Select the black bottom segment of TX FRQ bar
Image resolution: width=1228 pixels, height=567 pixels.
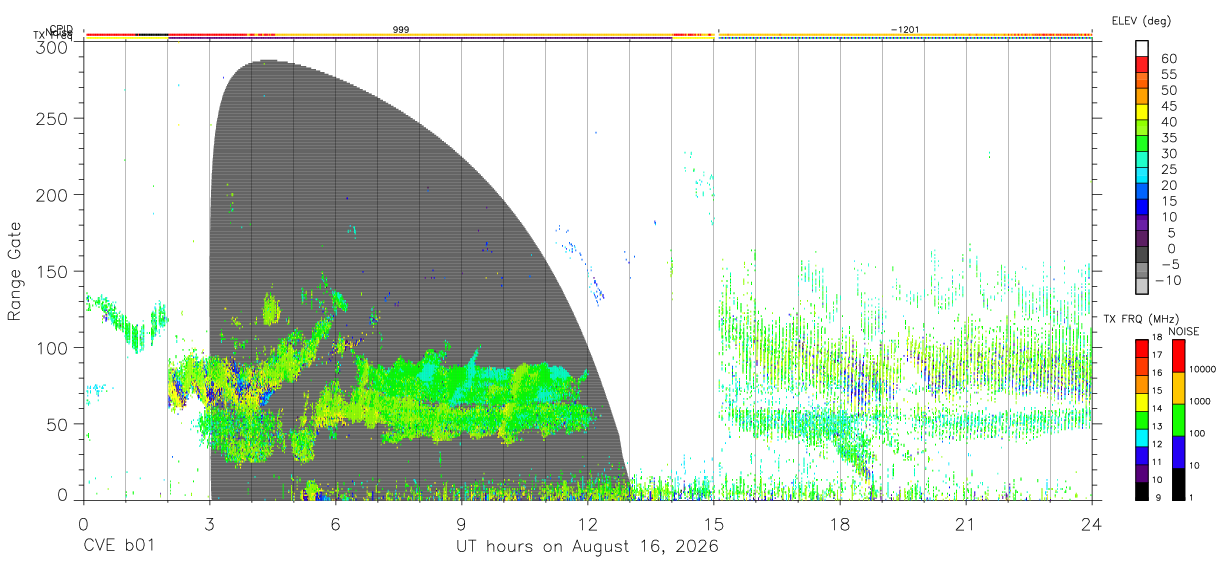click(x=1142, y=491)
